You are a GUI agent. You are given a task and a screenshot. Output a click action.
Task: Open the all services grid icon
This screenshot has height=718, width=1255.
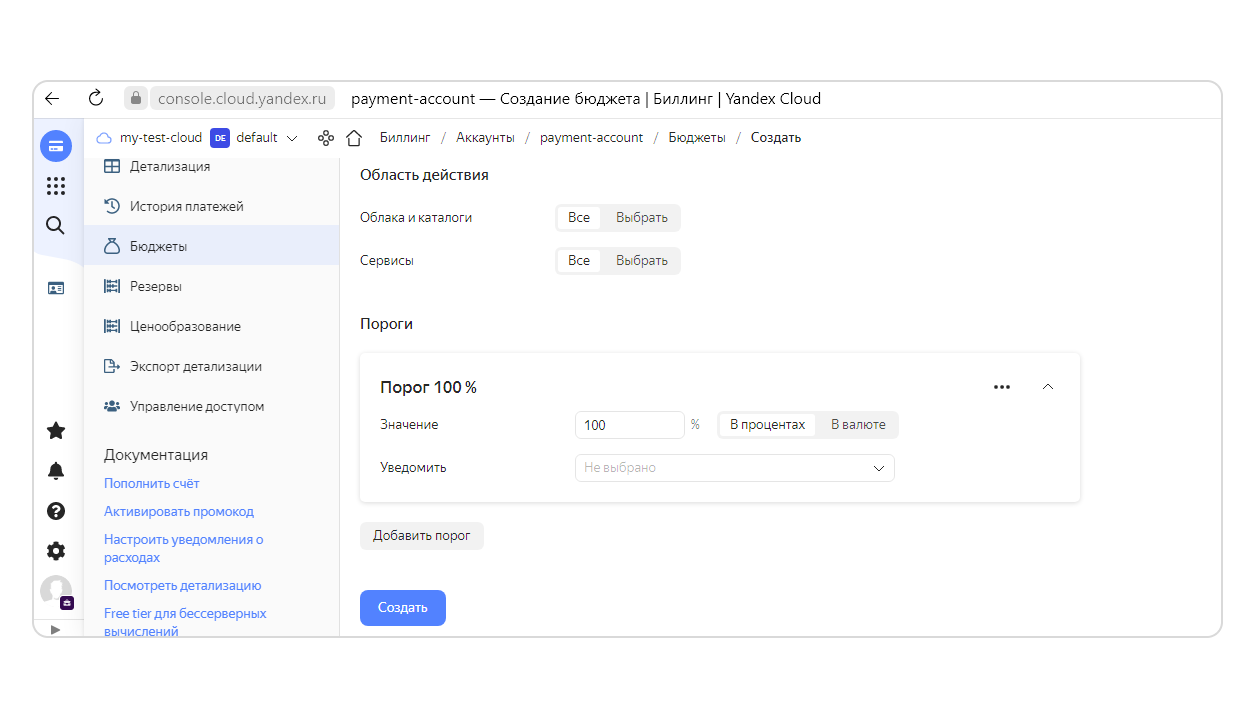point(56,186)
